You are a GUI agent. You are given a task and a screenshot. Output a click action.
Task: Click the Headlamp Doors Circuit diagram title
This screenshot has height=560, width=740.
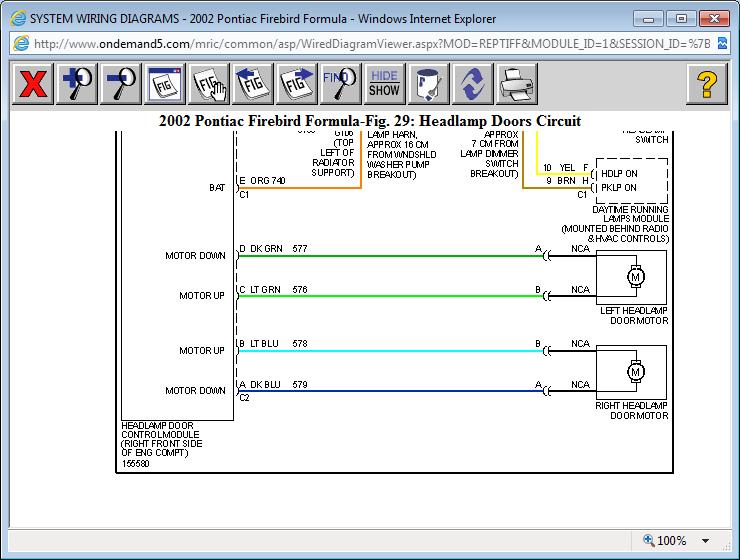370,121
